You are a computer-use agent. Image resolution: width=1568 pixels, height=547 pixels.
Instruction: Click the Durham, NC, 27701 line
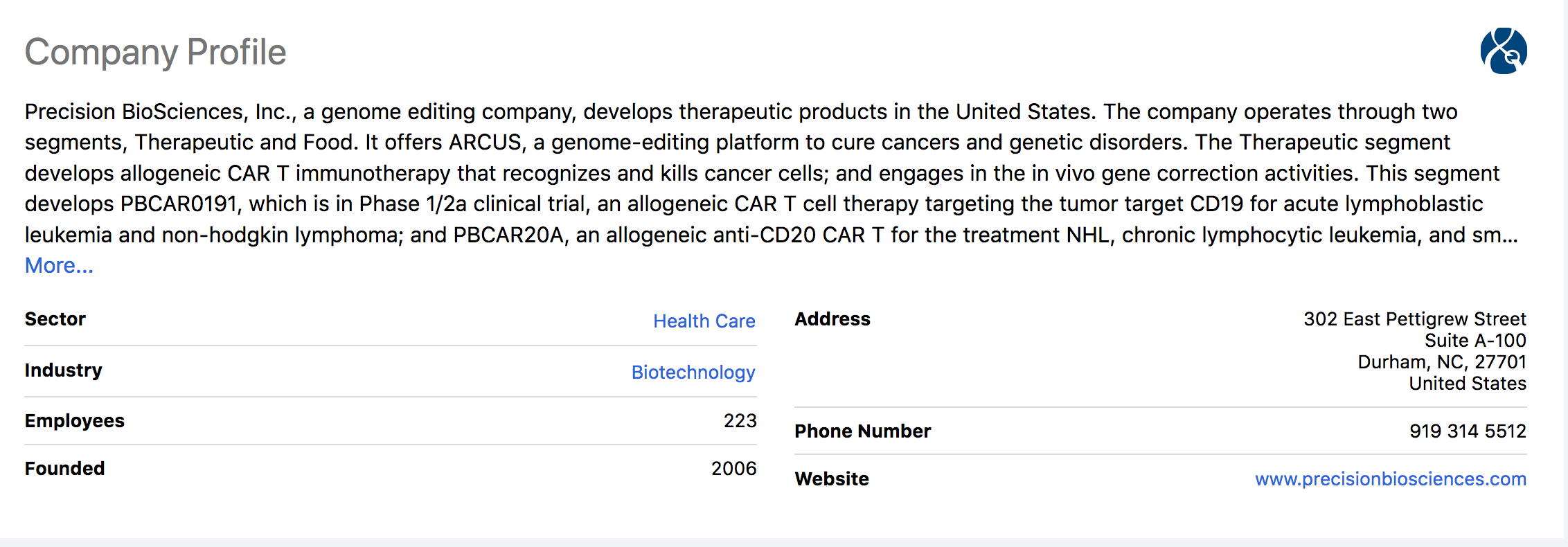click(1441, 362)
